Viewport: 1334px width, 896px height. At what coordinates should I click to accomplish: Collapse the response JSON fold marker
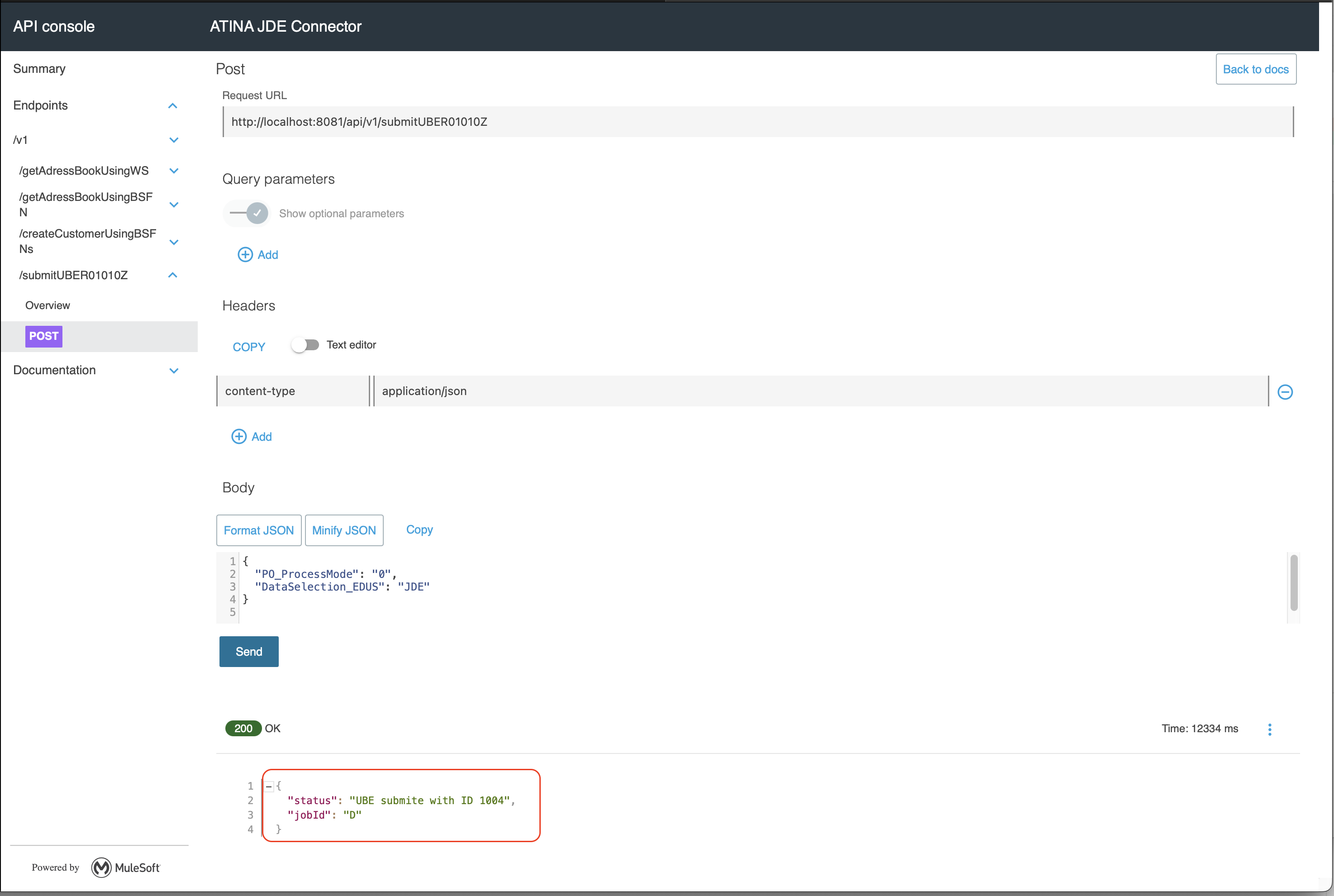268,786
